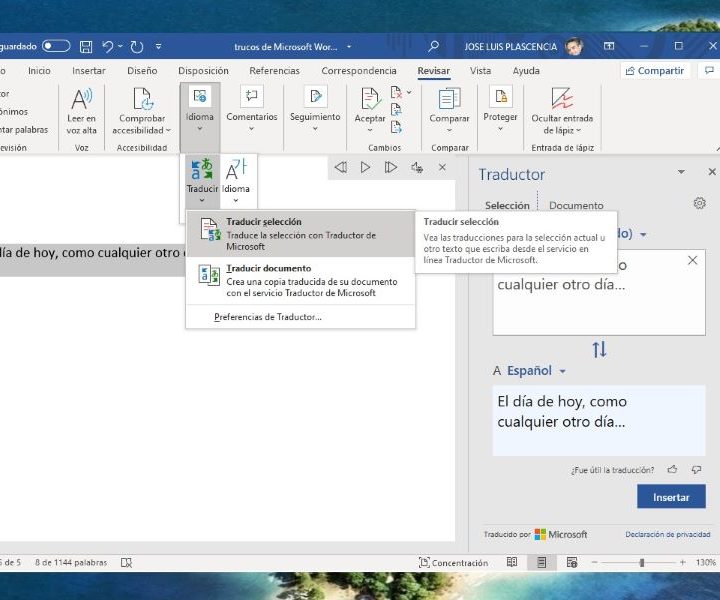Open Preferencias de Traductor menu entry

coord(301,317)
